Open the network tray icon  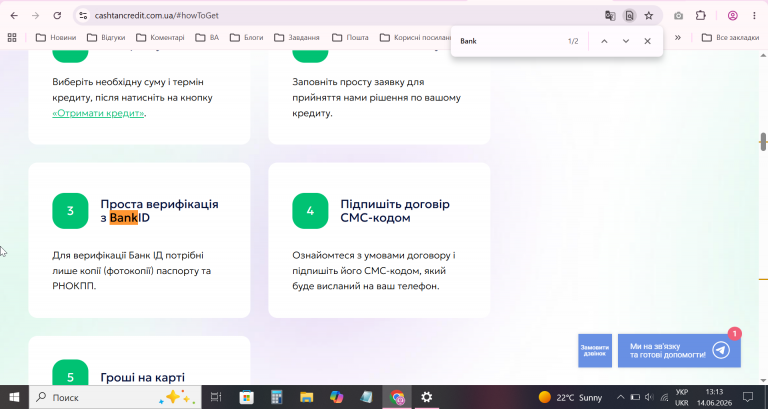click(664, 397)
